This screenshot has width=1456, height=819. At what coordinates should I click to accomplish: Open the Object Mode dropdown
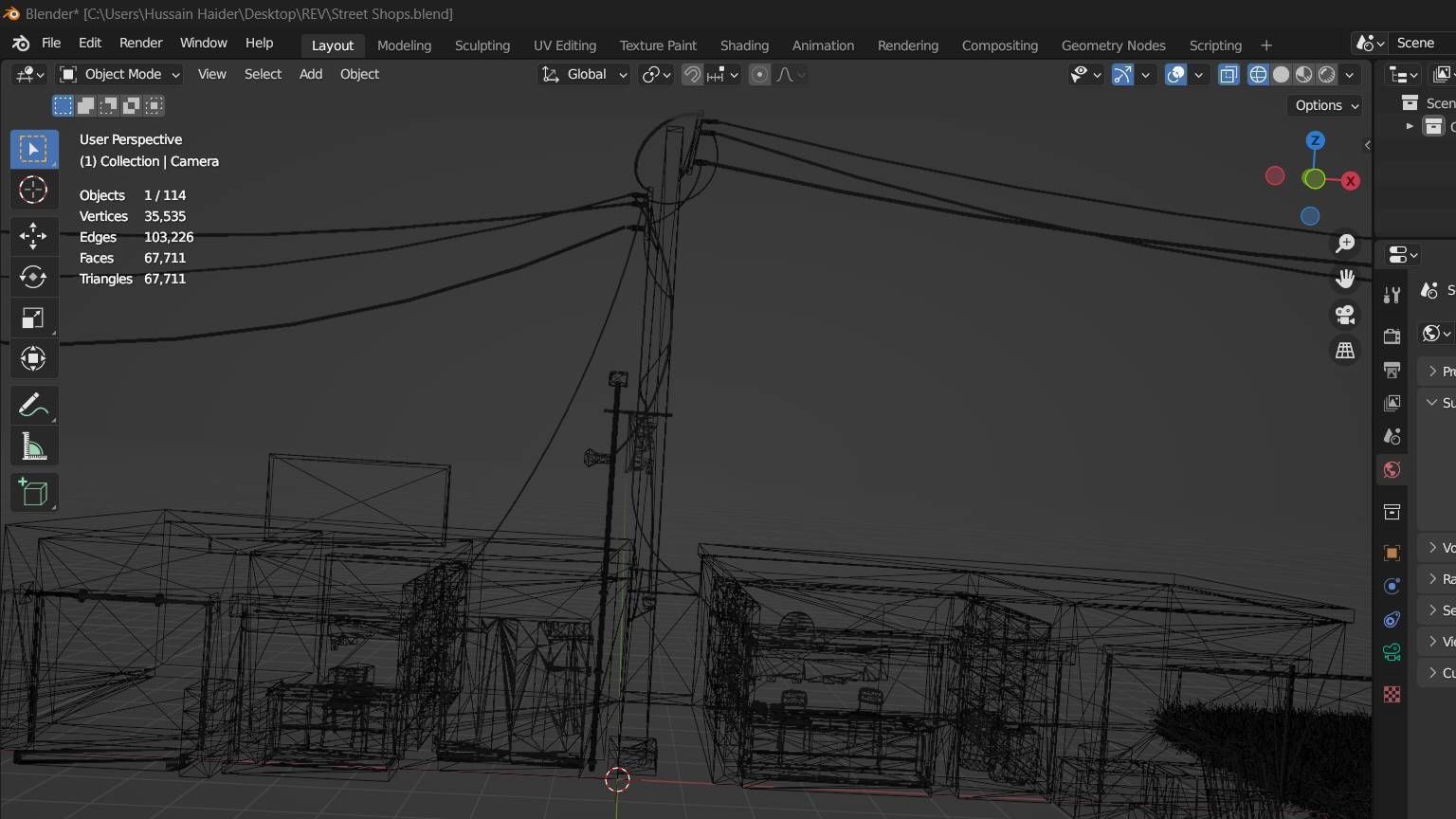coord(119,74)
